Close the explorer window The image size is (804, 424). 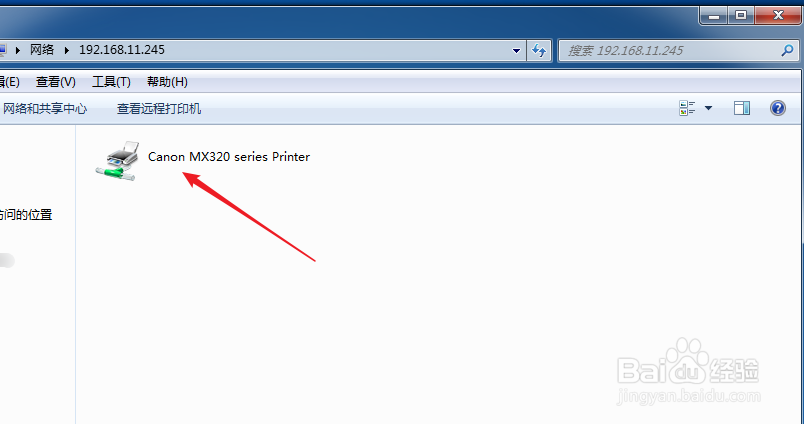[x=778, y=15]
